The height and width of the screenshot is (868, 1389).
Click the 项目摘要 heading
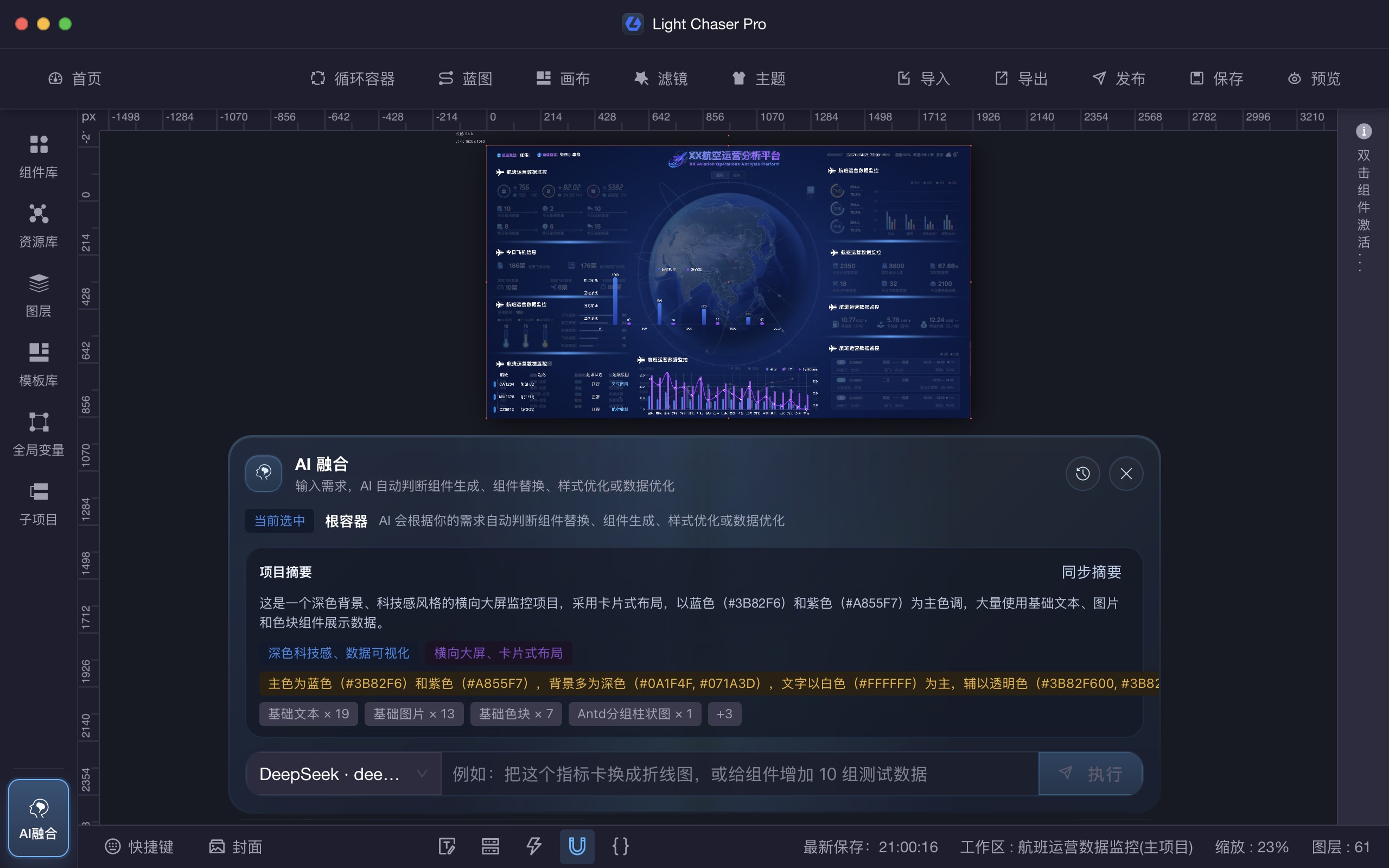tap(285, 572)
